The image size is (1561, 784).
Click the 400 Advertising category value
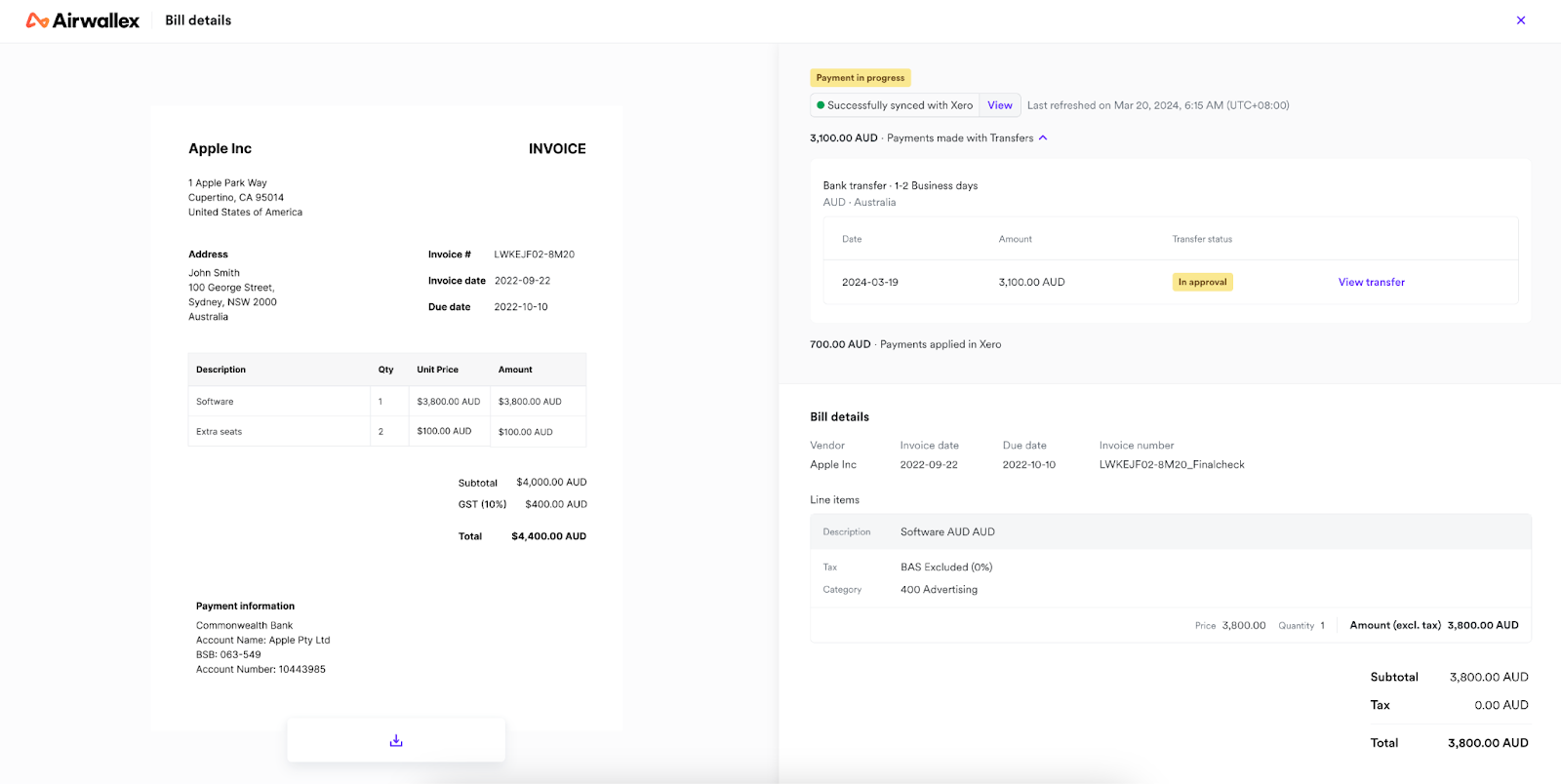(939, 590)
